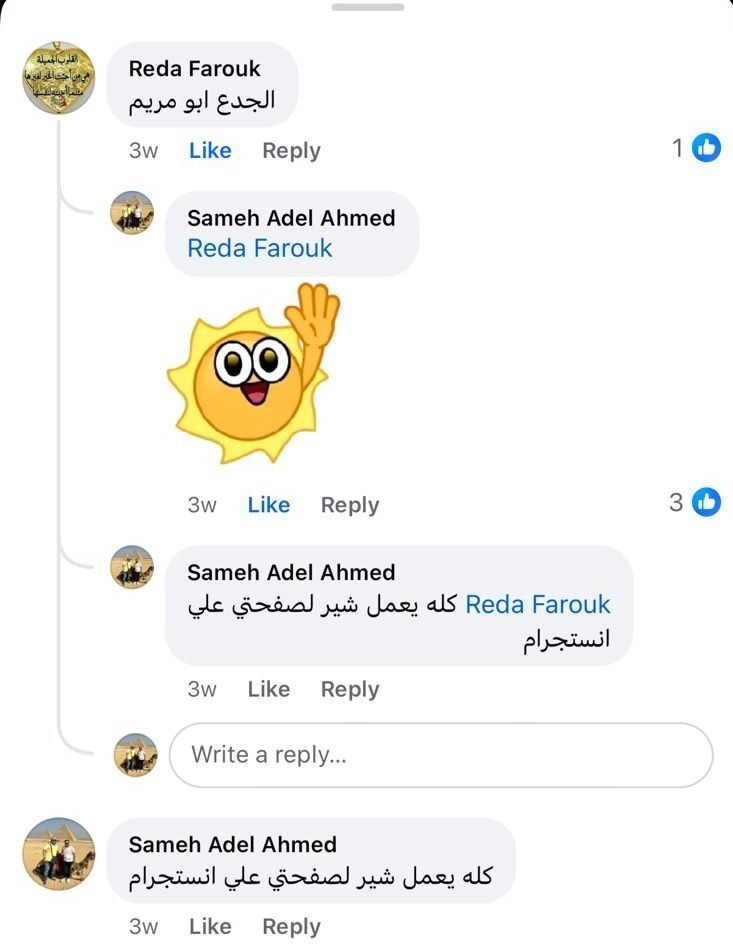Viewport: 733px width, 952px height.
Task: Reply to the sun sticker comment
Action: 349,504
